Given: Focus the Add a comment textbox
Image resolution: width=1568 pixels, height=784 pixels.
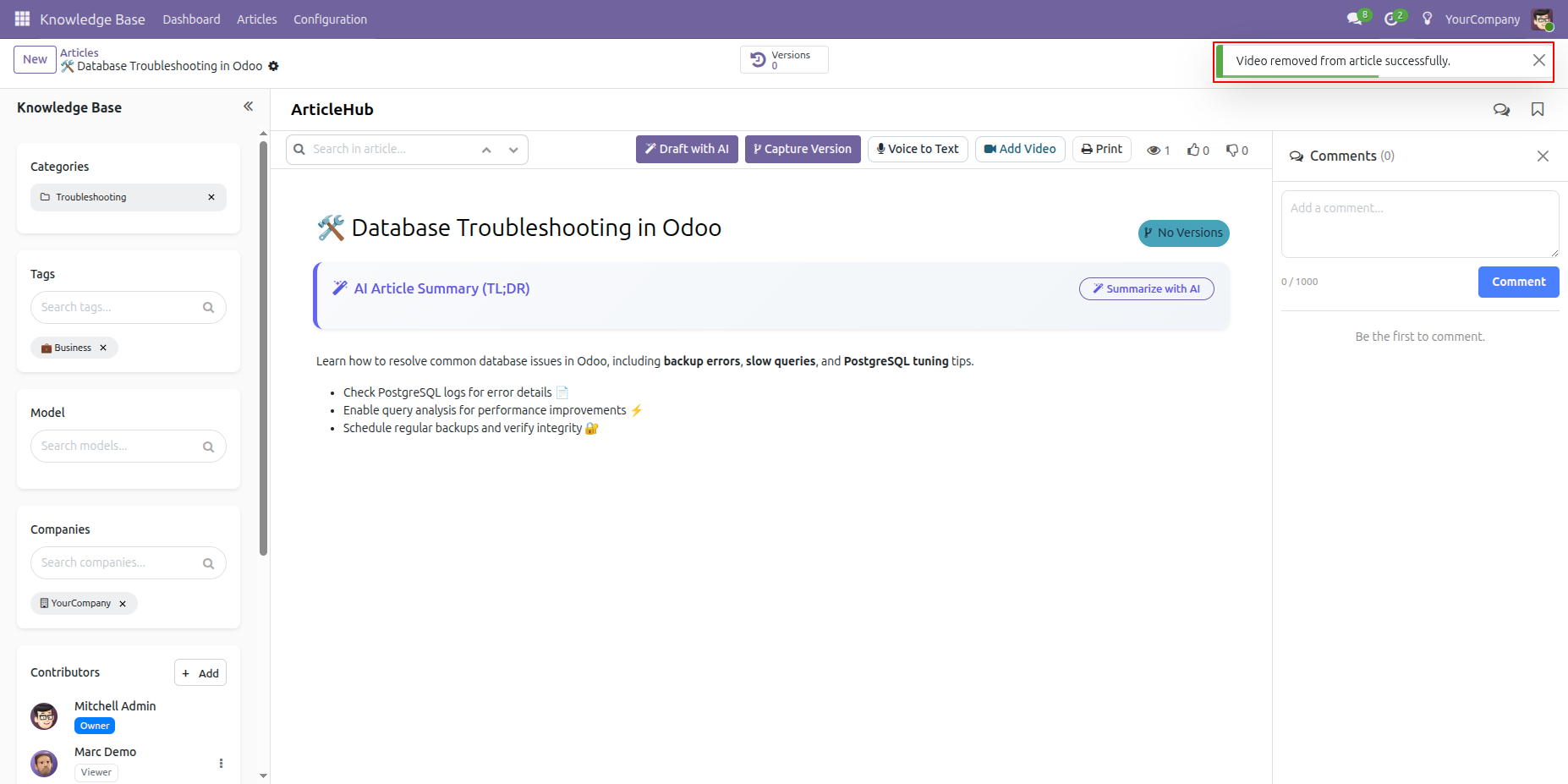Looking at the screenshot, I should [x=1420, y=224].
